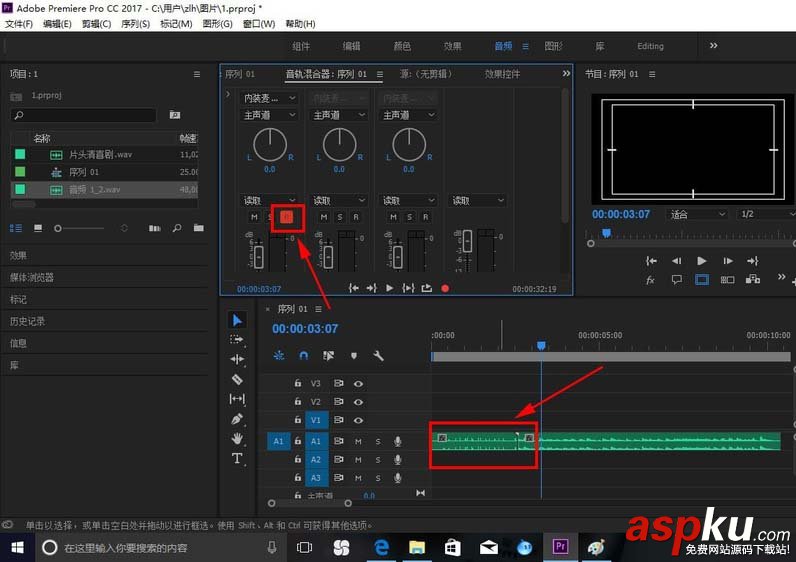Enable voice-over record microphone on A3
The height and width of the screenshot is (562, 796).
tap(397, 478)
